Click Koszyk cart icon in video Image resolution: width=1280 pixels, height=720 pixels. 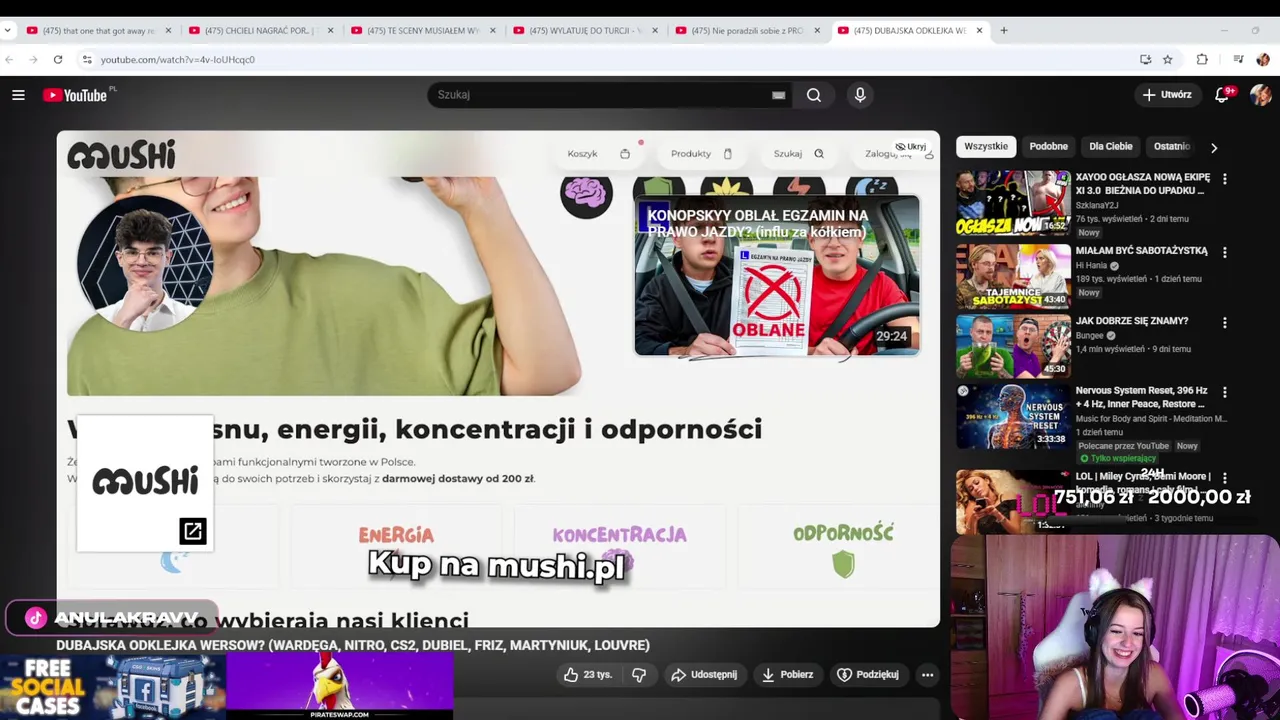click(x=625, y=154)
